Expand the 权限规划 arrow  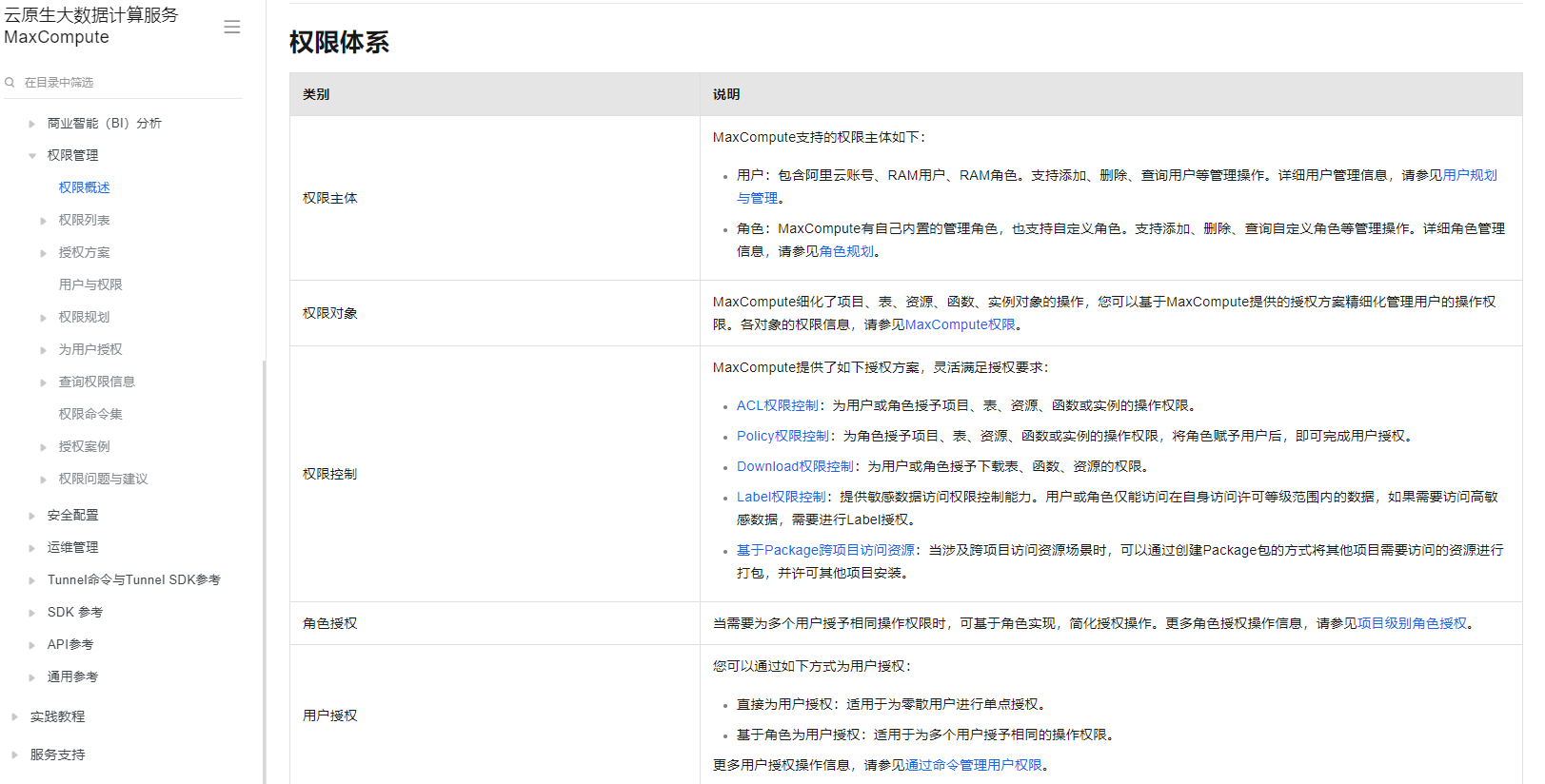click(x=43, y=318)
